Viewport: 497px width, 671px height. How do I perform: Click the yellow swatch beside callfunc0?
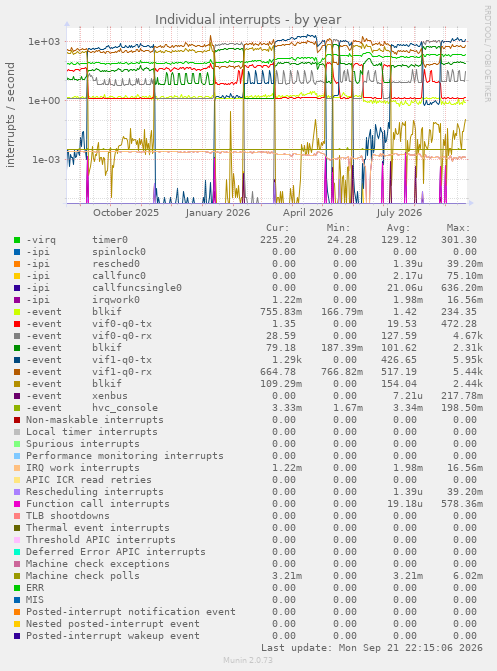pos(17,276)
